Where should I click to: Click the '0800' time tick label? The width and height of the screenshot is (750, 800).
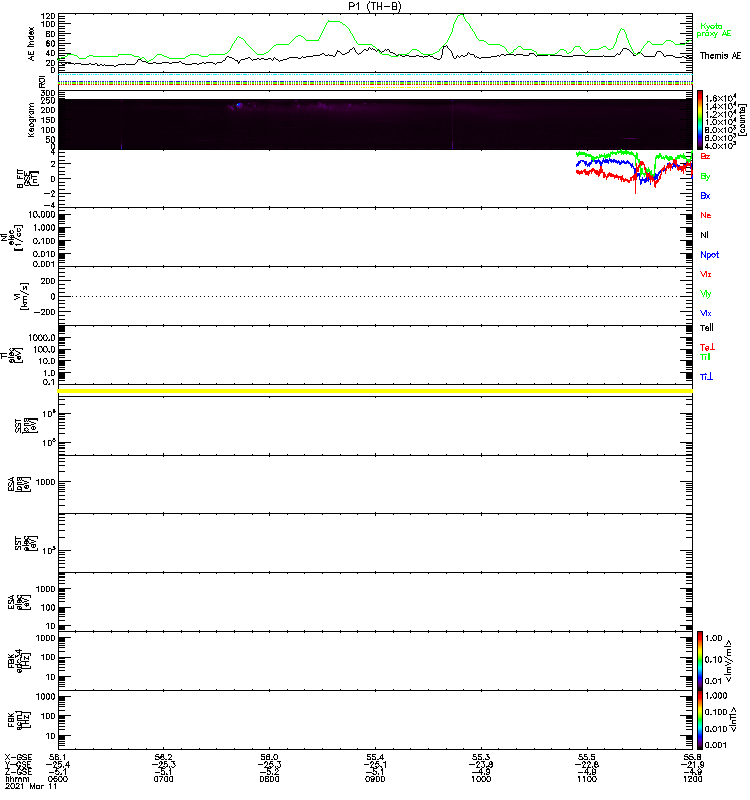(269, 779)
